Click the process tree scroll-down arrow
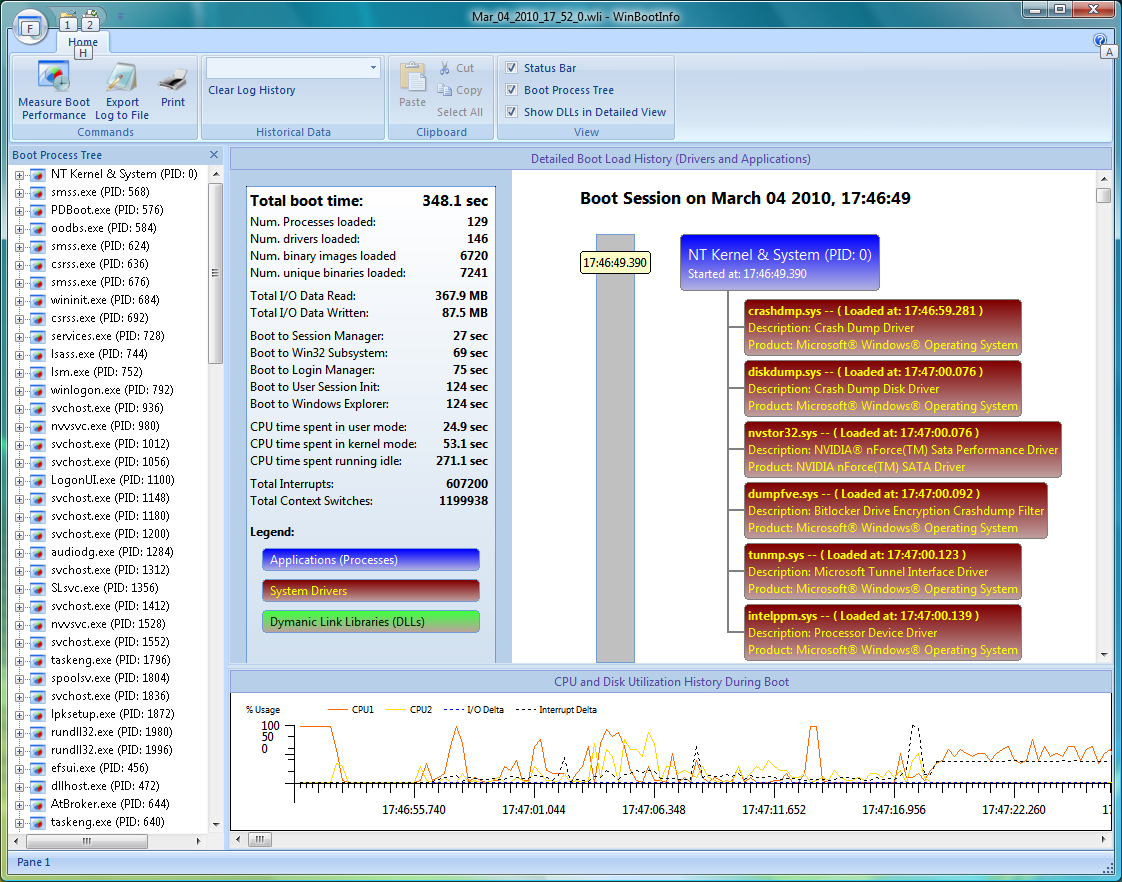The height and width of the screenshot is (882, 1122). tap(216, 824)
